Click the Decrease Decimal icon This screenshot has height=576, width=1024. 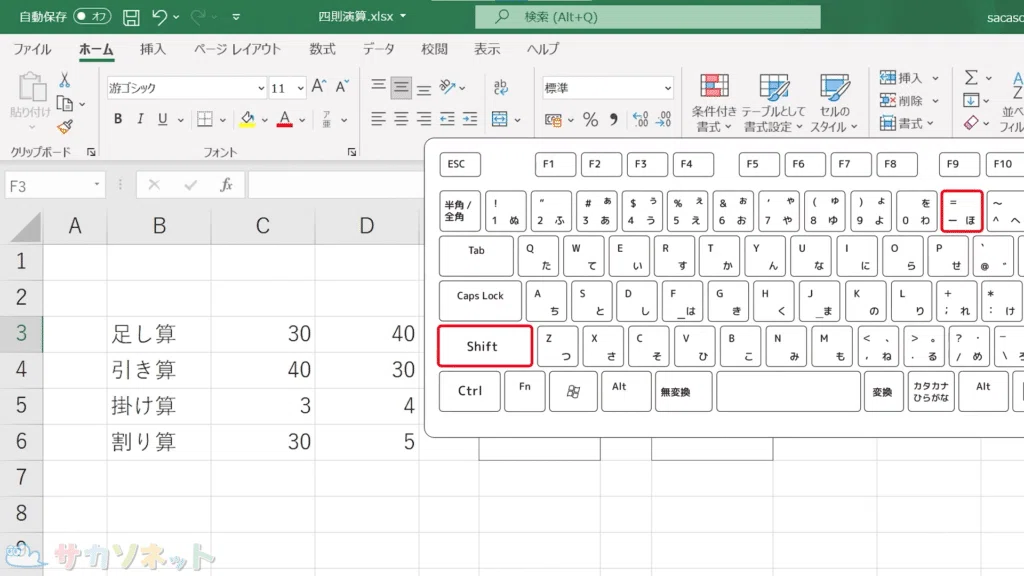click(x=664, y=119)
